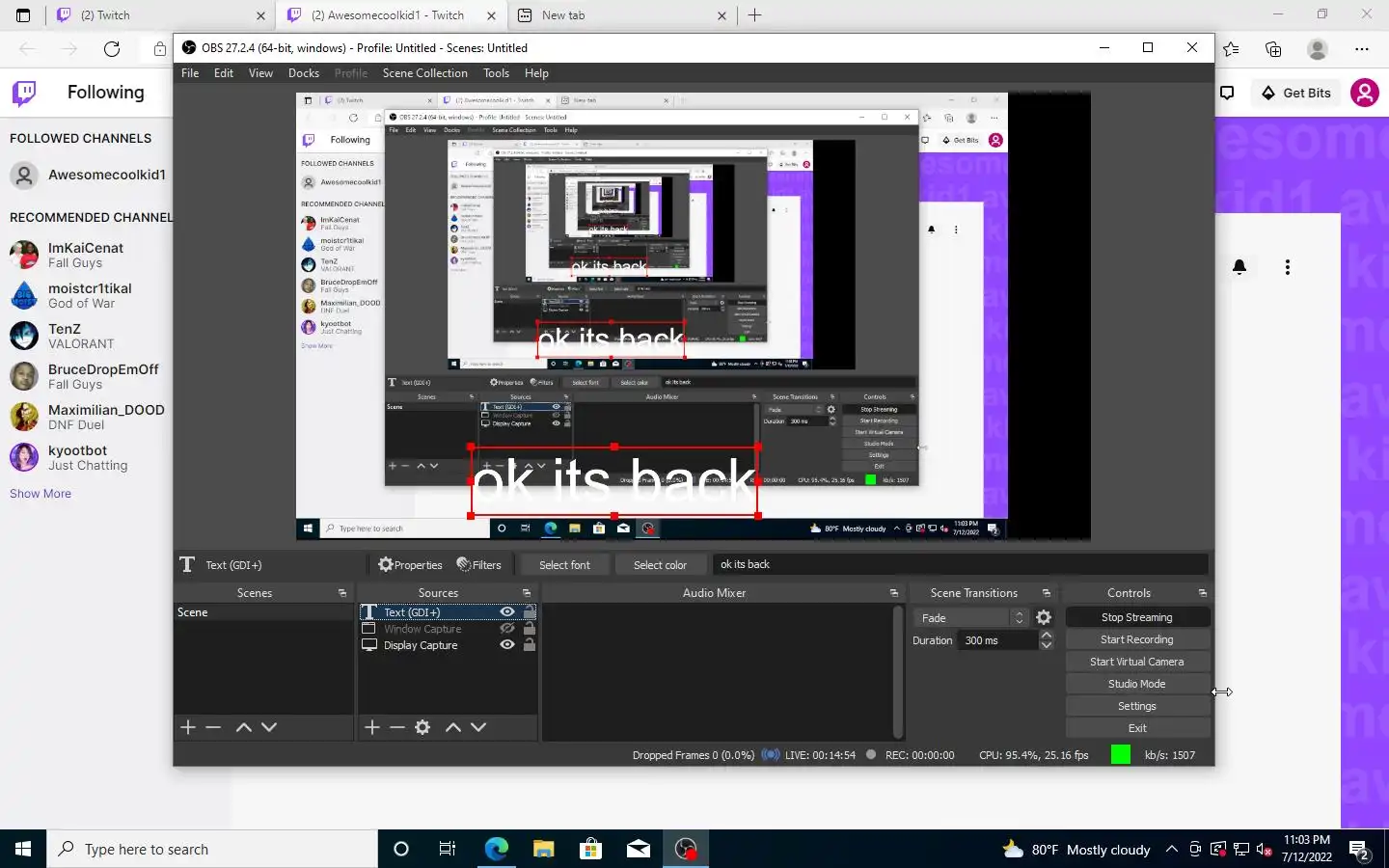
Task: Switch to the New tab browser tab
Action: (622, 15)
